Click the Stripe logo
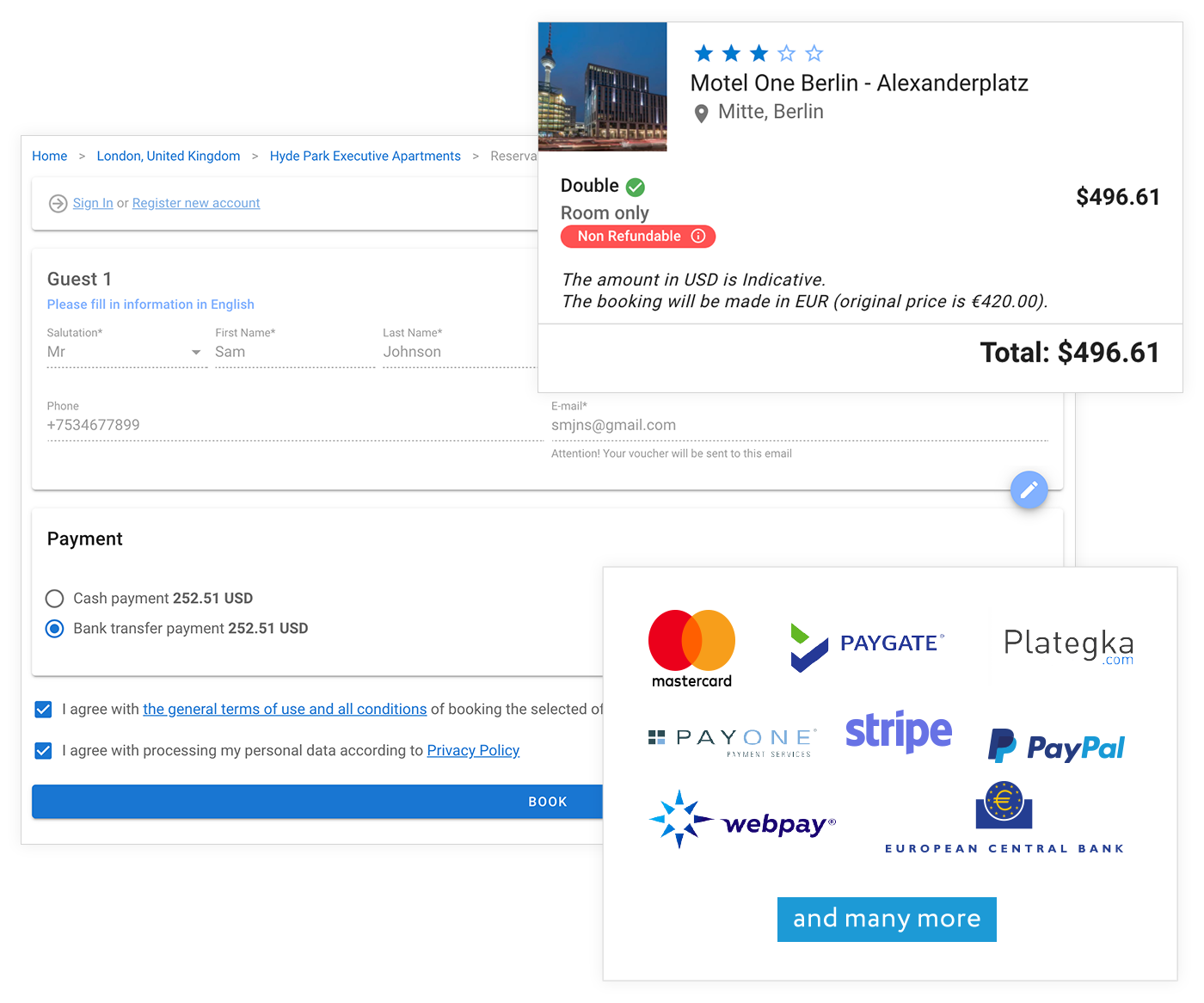 click(899, 731)
